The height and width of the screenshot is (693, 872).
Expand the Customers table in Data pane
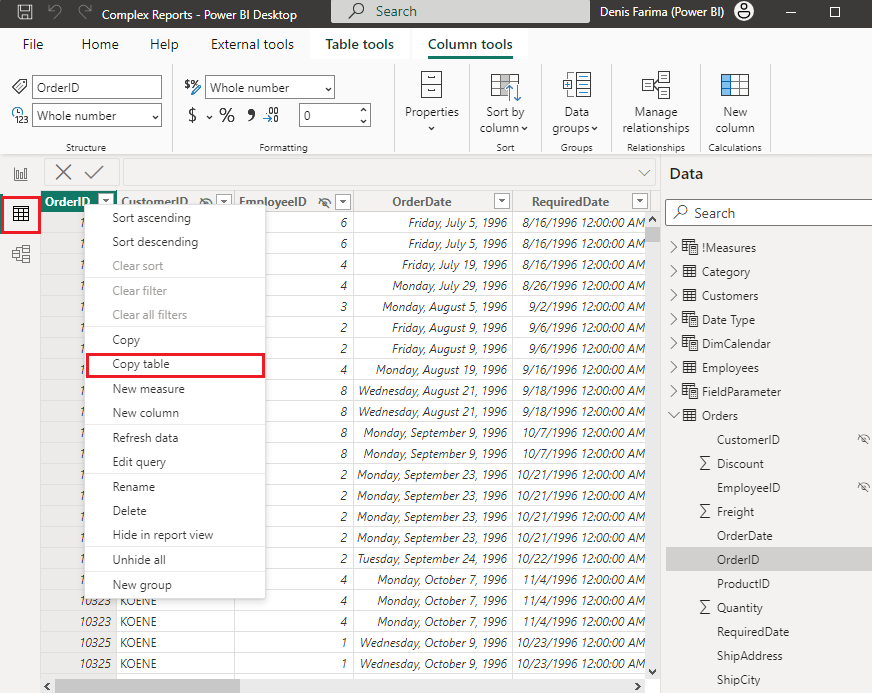pyautogui.click(x=673, y=296)
